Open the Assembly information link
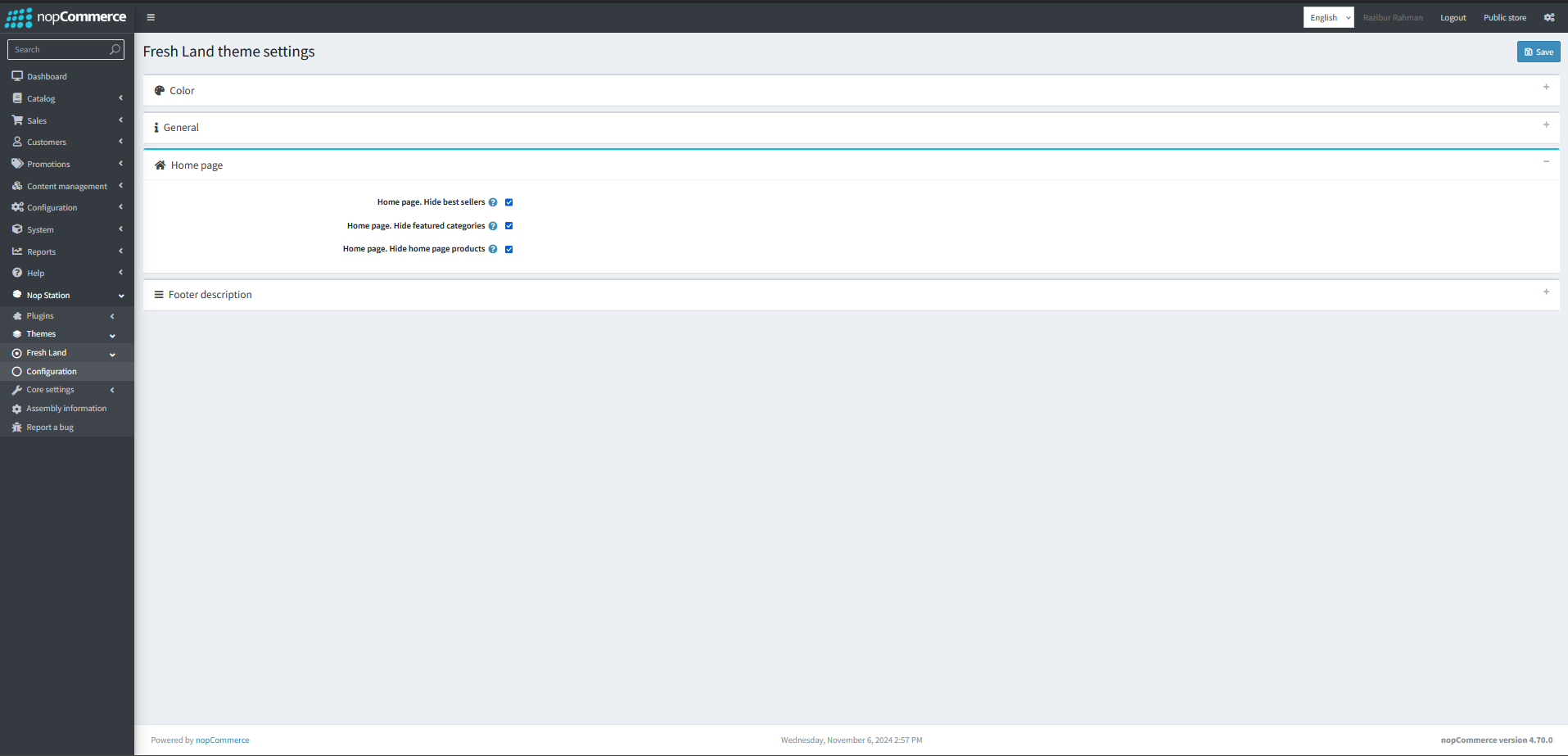This screenshot has width=1568, height=756. [x=66, y=409]
